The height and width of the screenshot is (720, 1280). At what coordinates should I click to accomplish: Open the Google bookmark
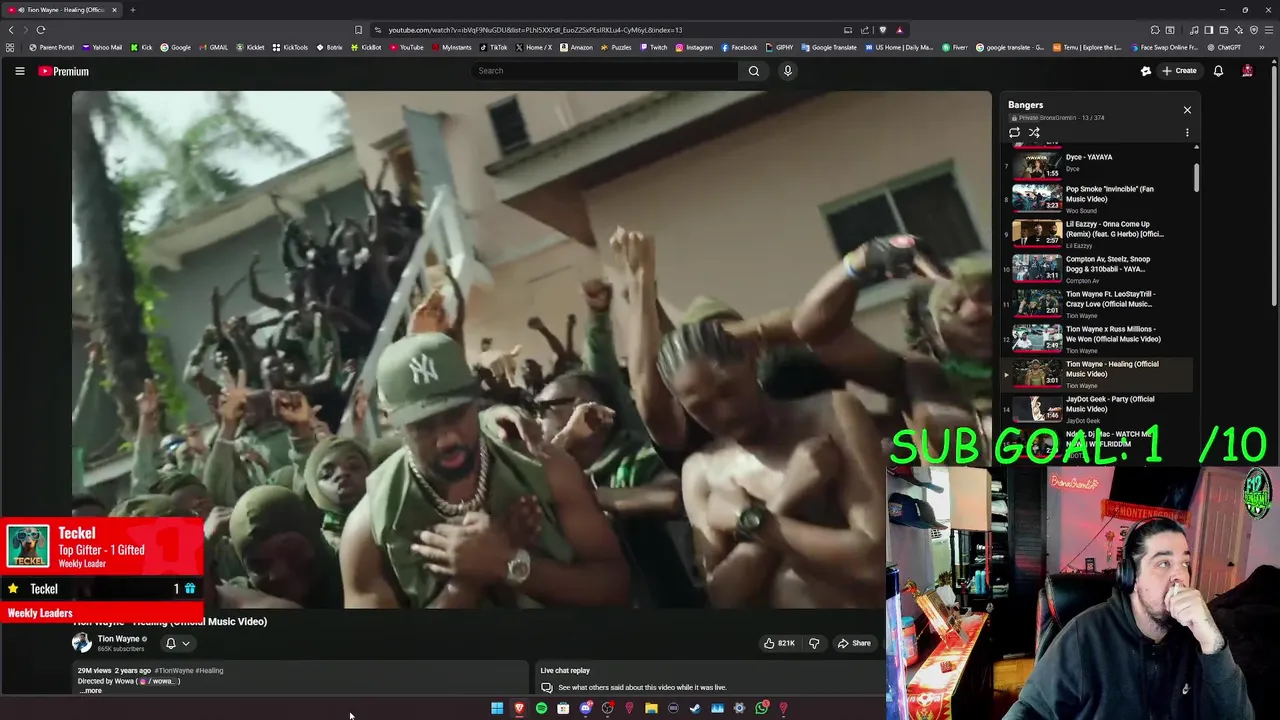point(176,47)
